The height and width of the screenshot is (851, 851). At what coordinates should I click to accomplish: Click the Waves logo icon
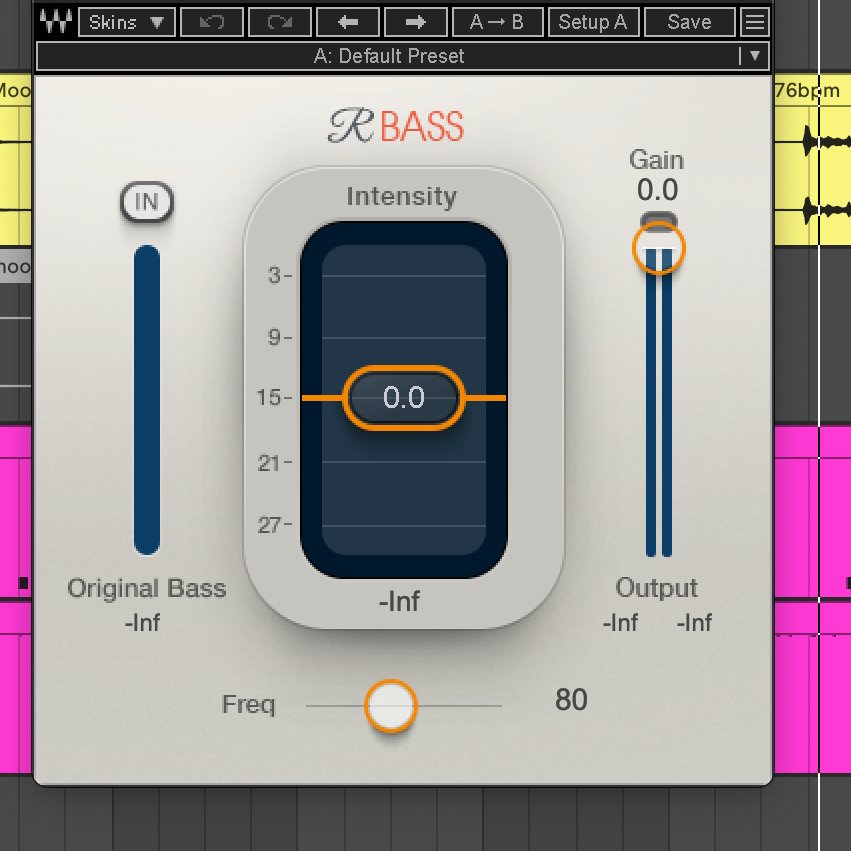point(56,22)
